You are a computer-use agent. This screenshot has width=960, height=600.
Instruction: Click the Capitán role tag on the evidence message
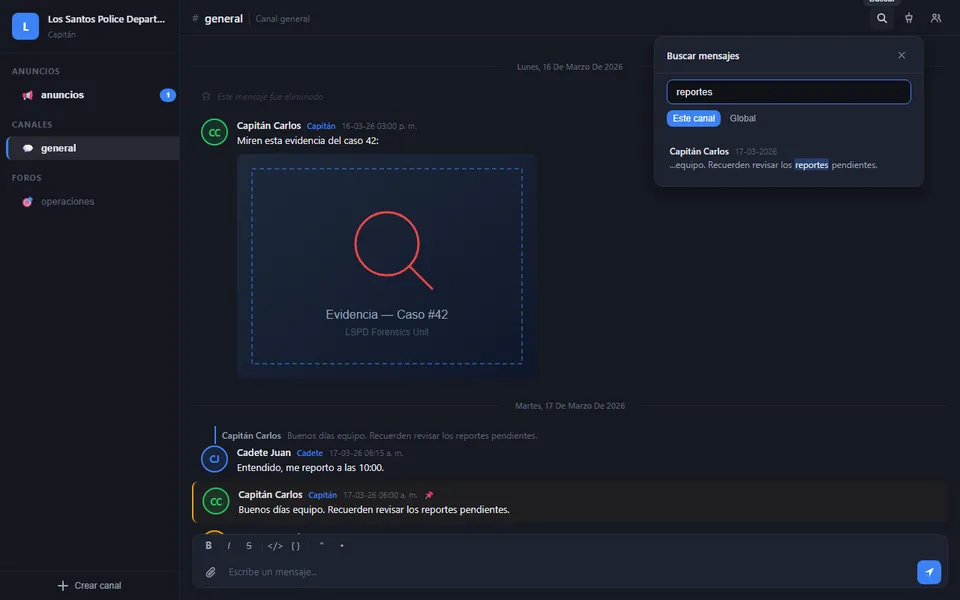(x=321, y=126)
